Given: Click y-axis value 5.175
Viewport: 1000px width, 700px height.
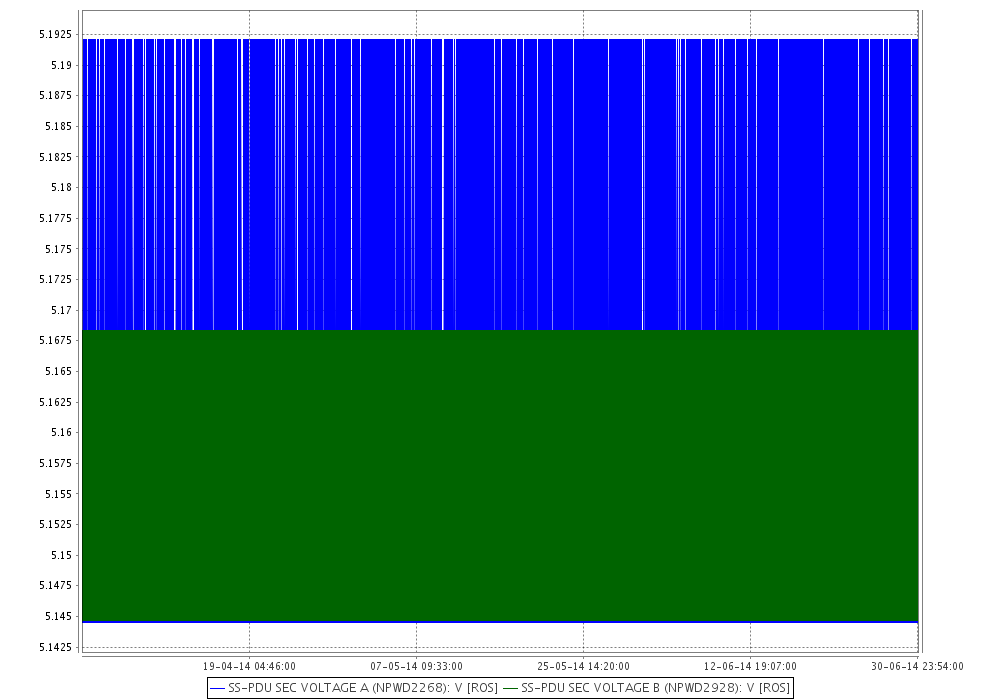Looking at the screenshot, I should (x=59, y=249).
